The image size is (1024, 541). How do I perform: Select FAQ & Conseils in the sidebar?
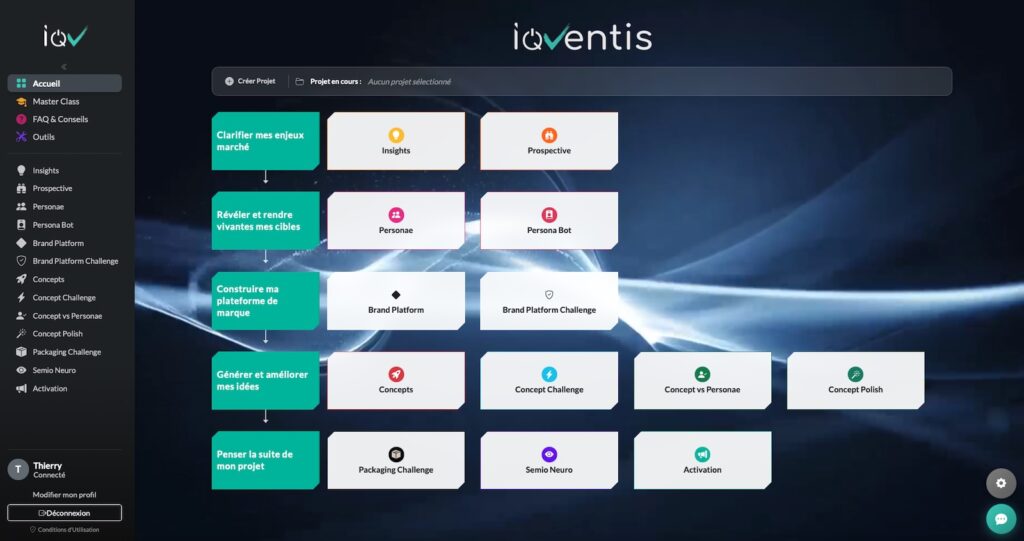pos(60,119)
